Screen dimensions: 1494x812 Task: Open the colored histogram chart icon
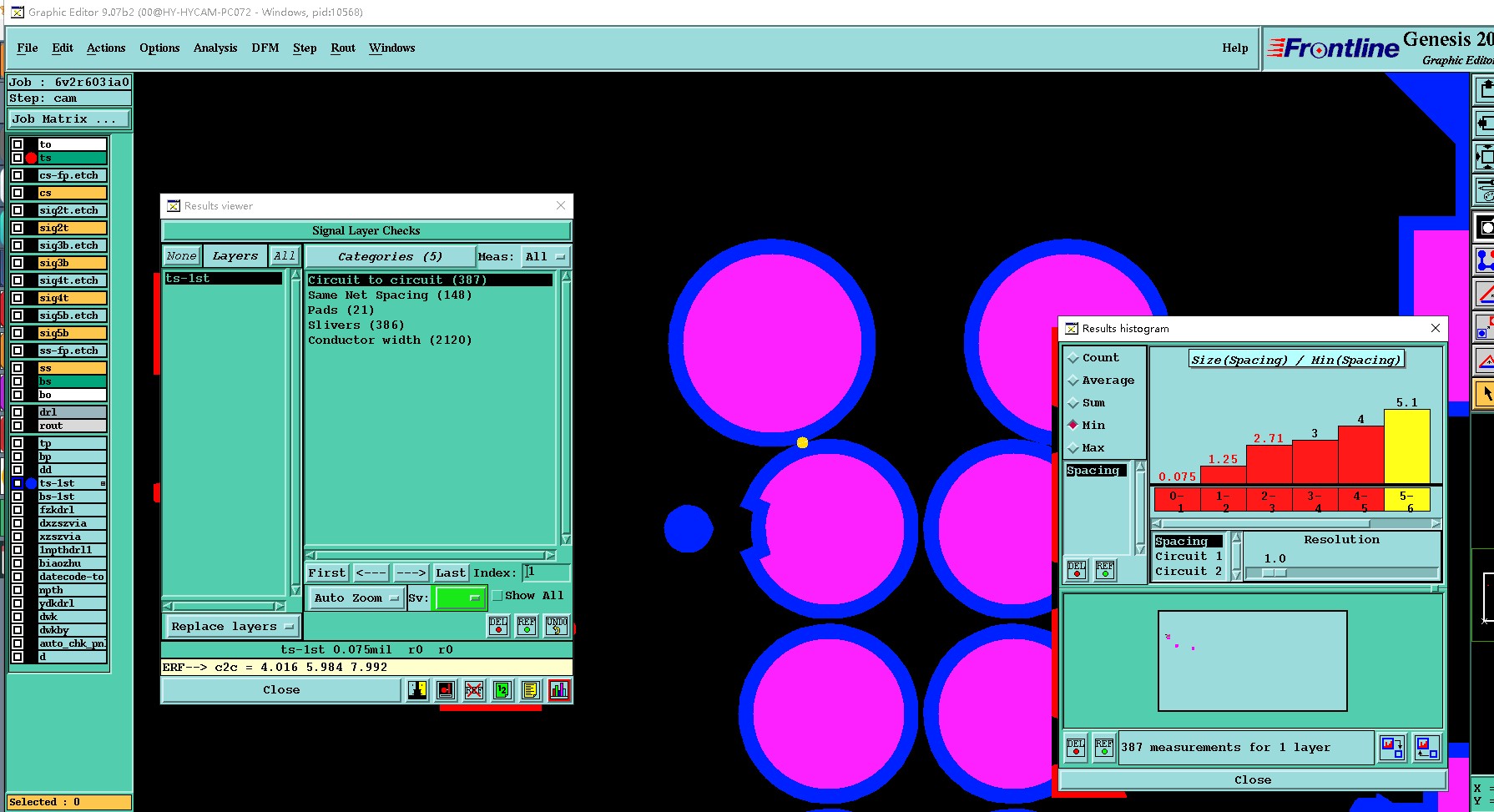coord(559,690)
